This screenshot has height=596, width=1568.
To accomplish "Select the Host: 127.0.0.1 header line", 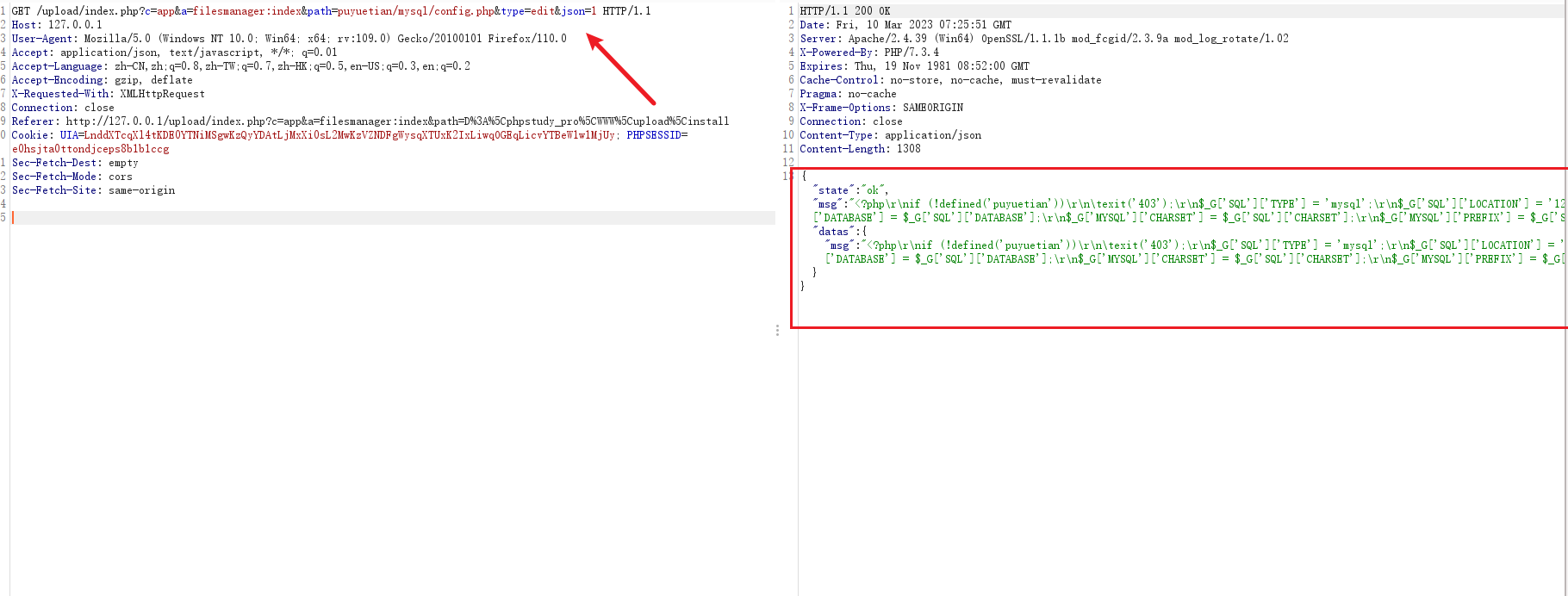I will [x=57, y=25].
